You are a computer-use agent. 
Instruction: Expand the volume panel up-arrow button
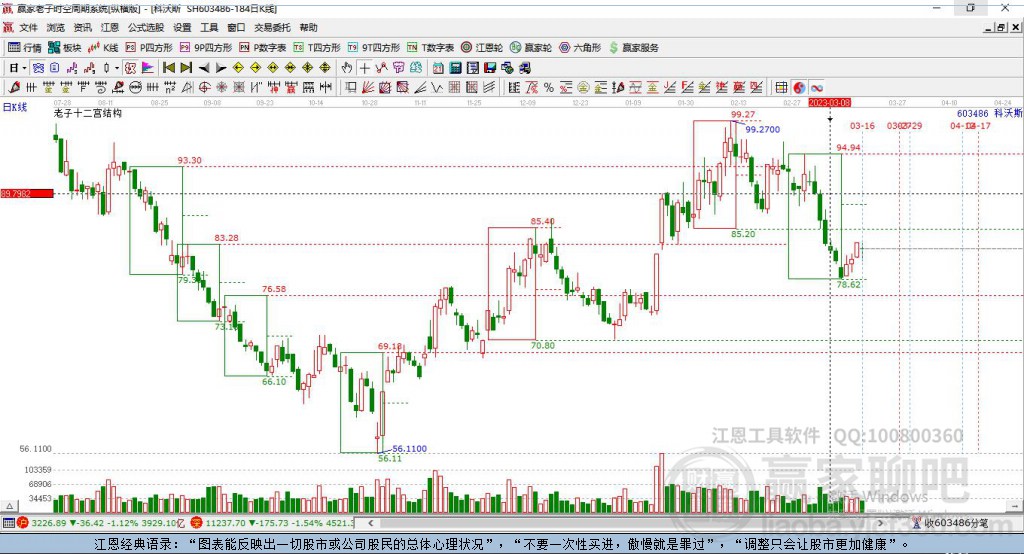pyautogui.click(x=9, y=506)
